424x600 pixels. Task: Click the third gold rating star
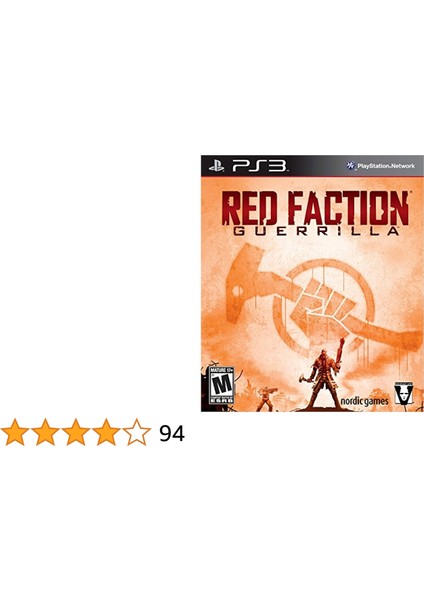point(75,432)
